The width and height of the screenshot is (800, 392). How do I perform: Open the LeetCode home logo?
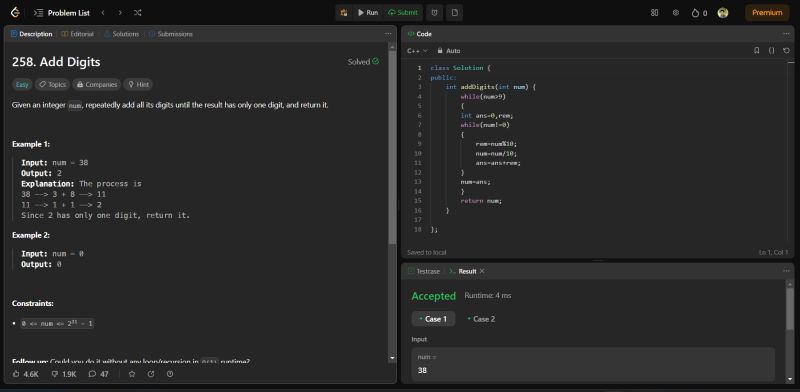[x=15, y=12]
